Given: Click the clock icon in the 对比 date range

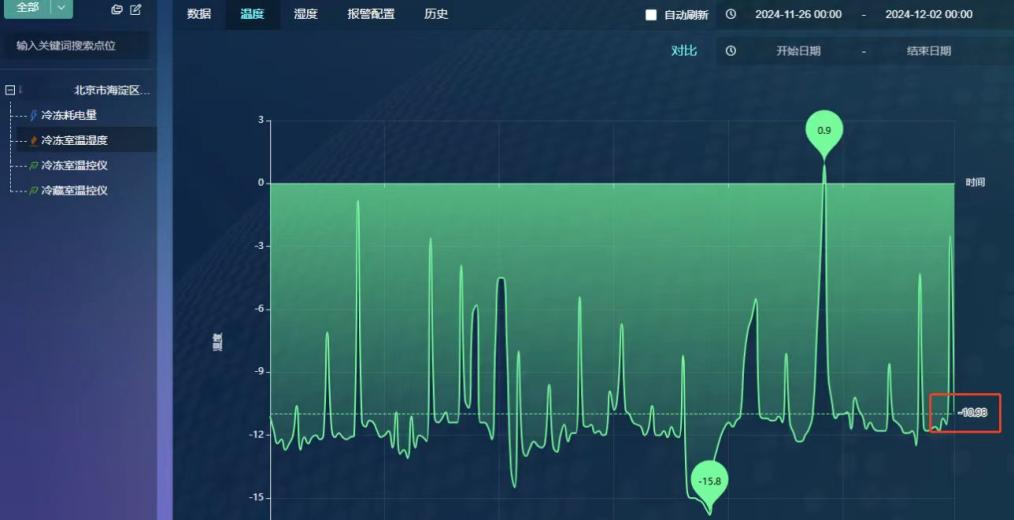Looking at the screenshot, I should coord(731,51).
